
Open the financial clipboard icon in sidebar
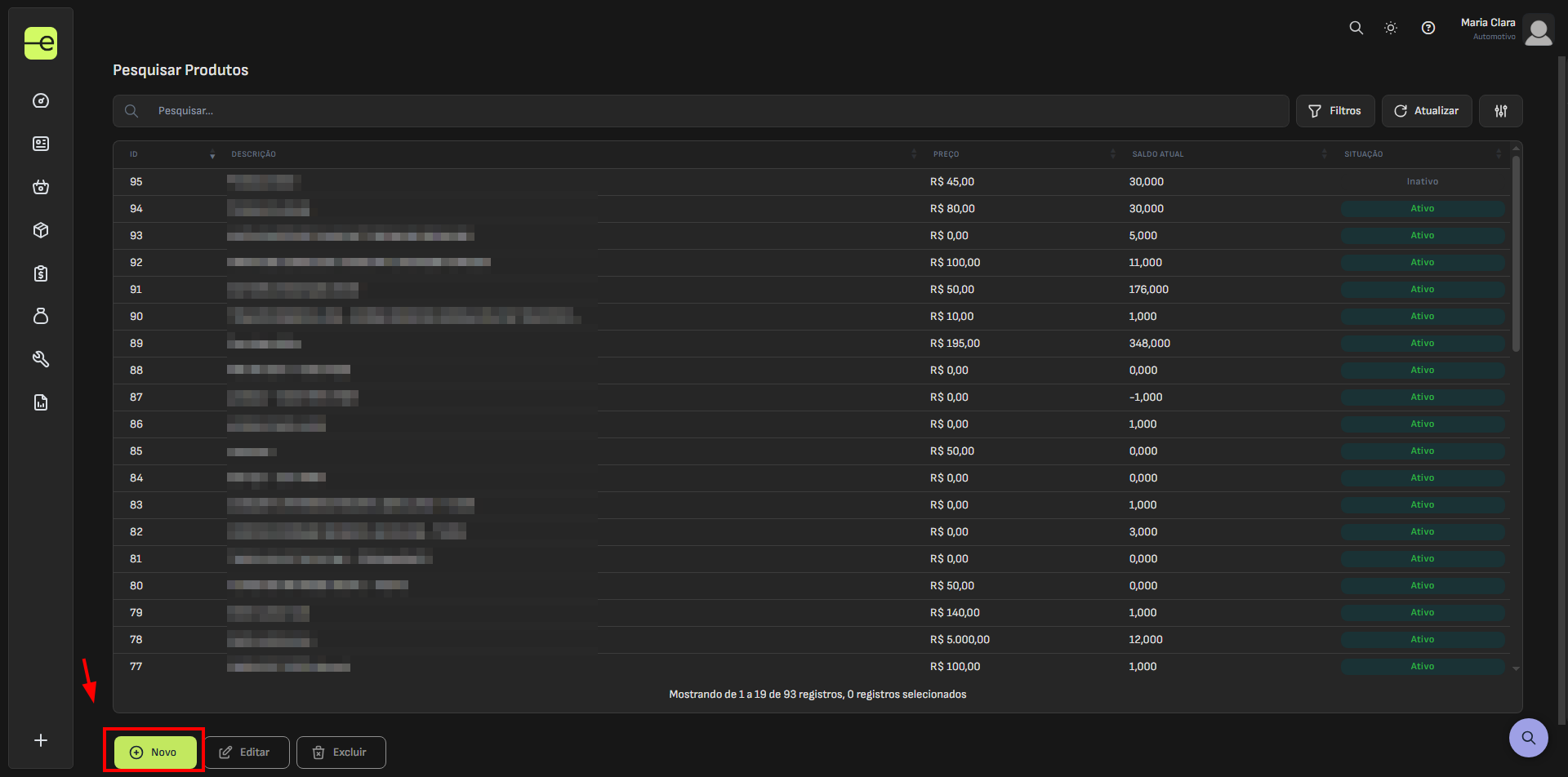point(41,273)
